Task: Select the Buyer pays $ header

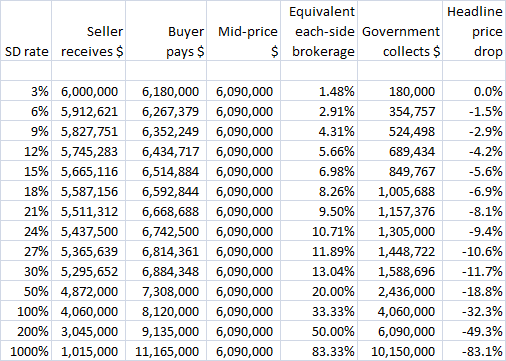Action: [x=166, y=31]
